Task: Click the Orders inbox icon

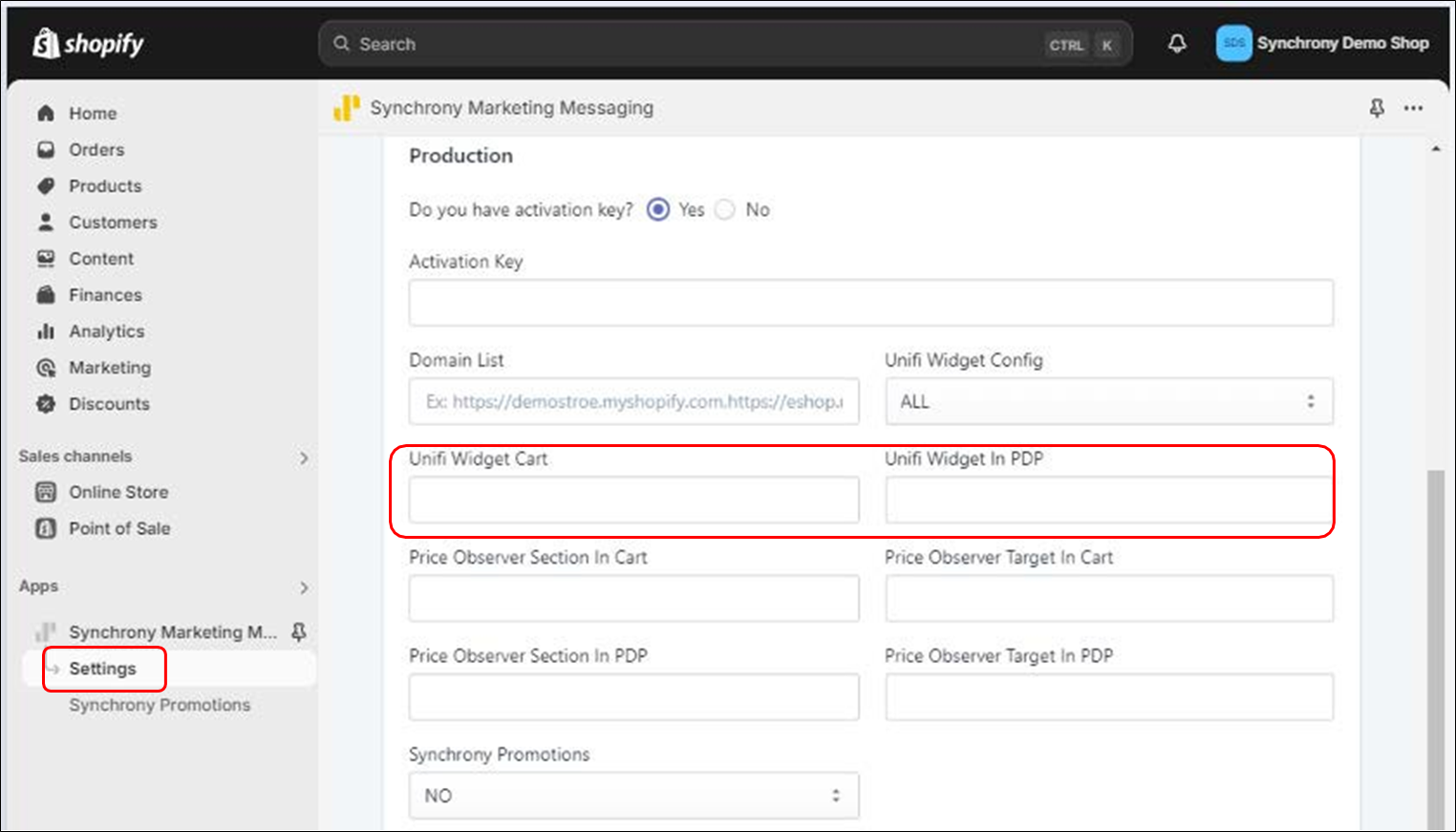Action: [x=46, y=149]
